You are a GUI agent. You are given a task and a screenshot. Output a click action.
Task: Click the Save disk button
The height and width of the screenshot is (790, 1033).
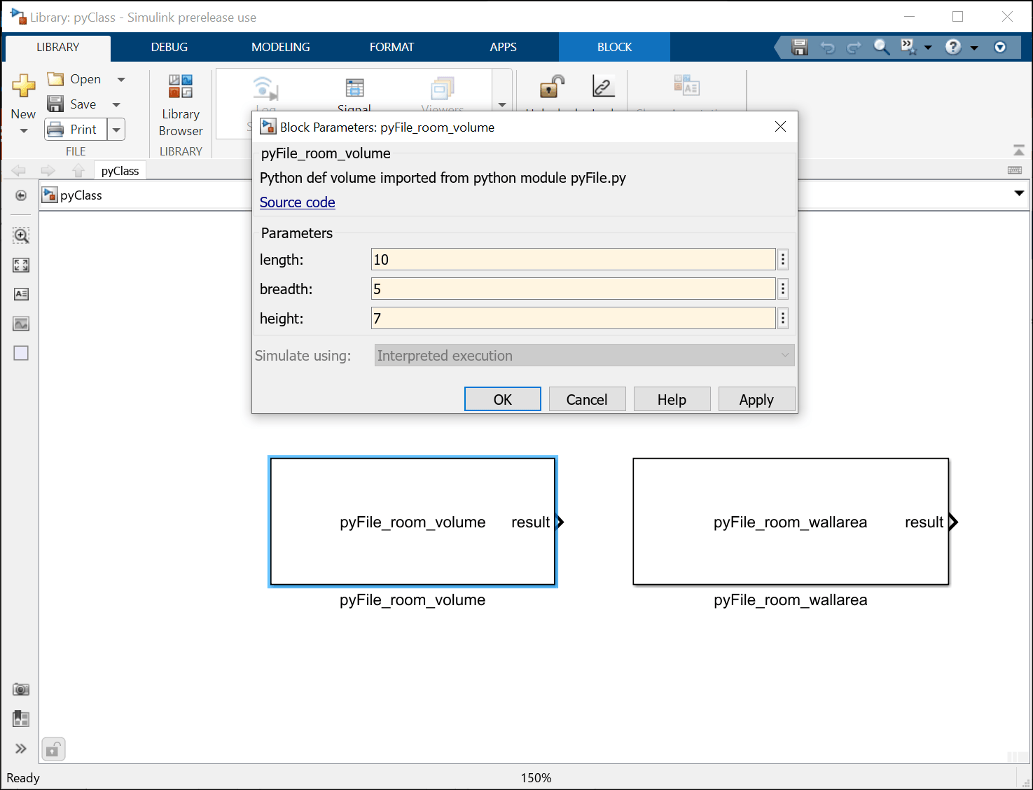tap(72, 104)
